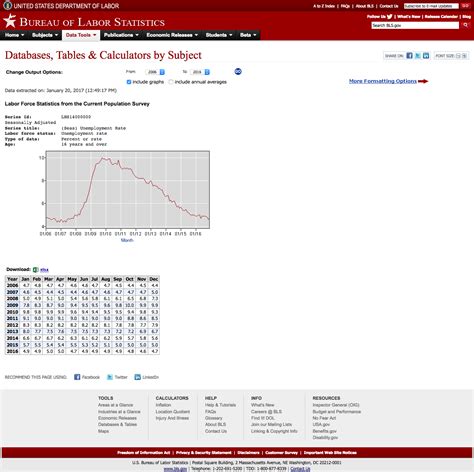Open Help & Tutorials footer link
The image size is (474, 472).
click(220, 405)
